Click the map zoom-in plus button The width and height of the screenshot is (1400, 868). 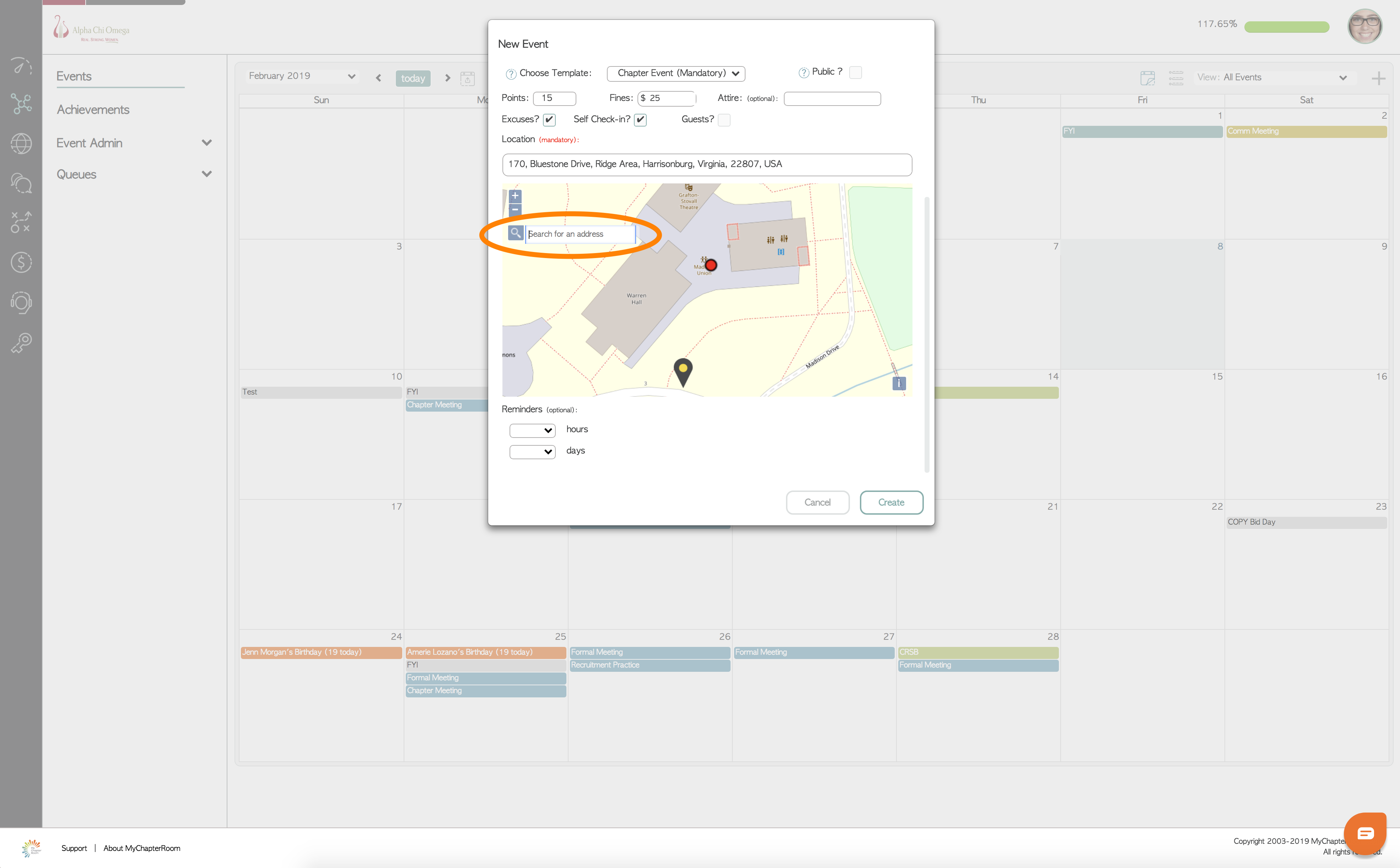point(515,196)
